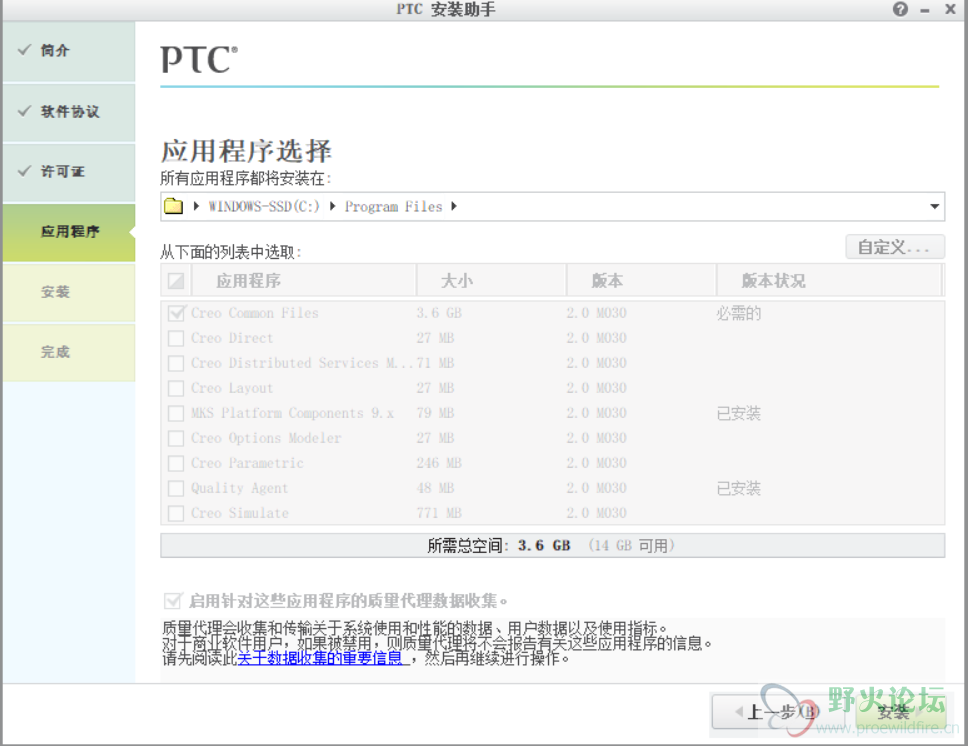969x746 pixels.
Task: Click WINDOWS-SSD(C:) path segment
Action: click(264, 206)
